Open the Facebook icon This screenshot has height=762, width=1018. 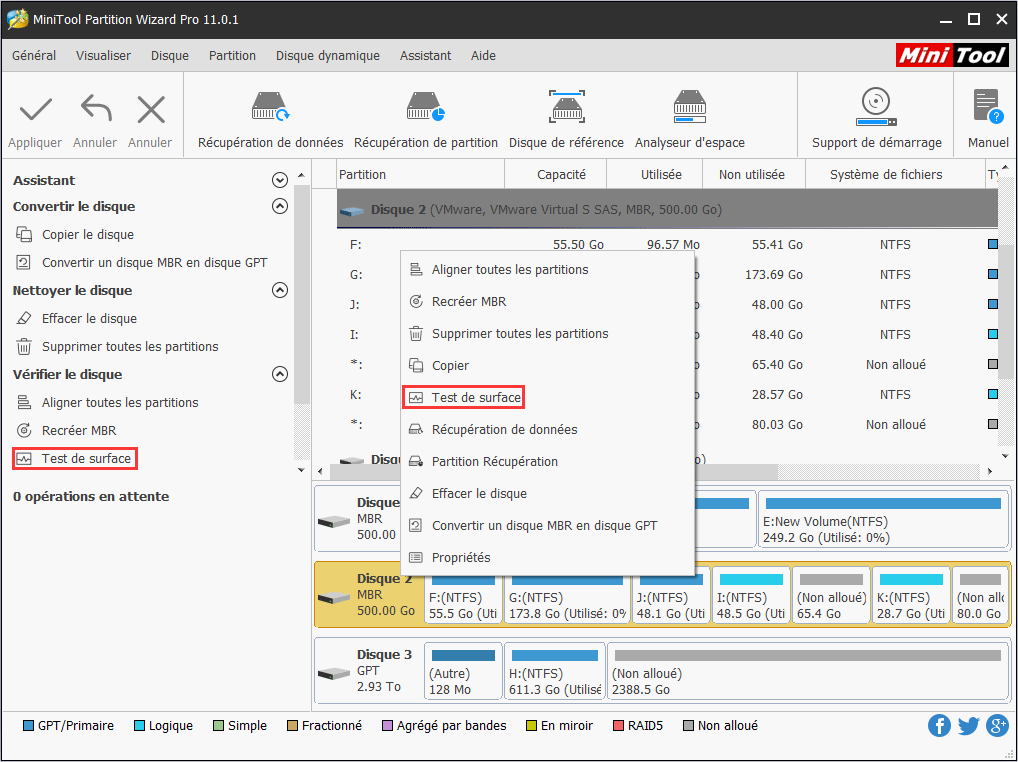(x=939, y=726)
